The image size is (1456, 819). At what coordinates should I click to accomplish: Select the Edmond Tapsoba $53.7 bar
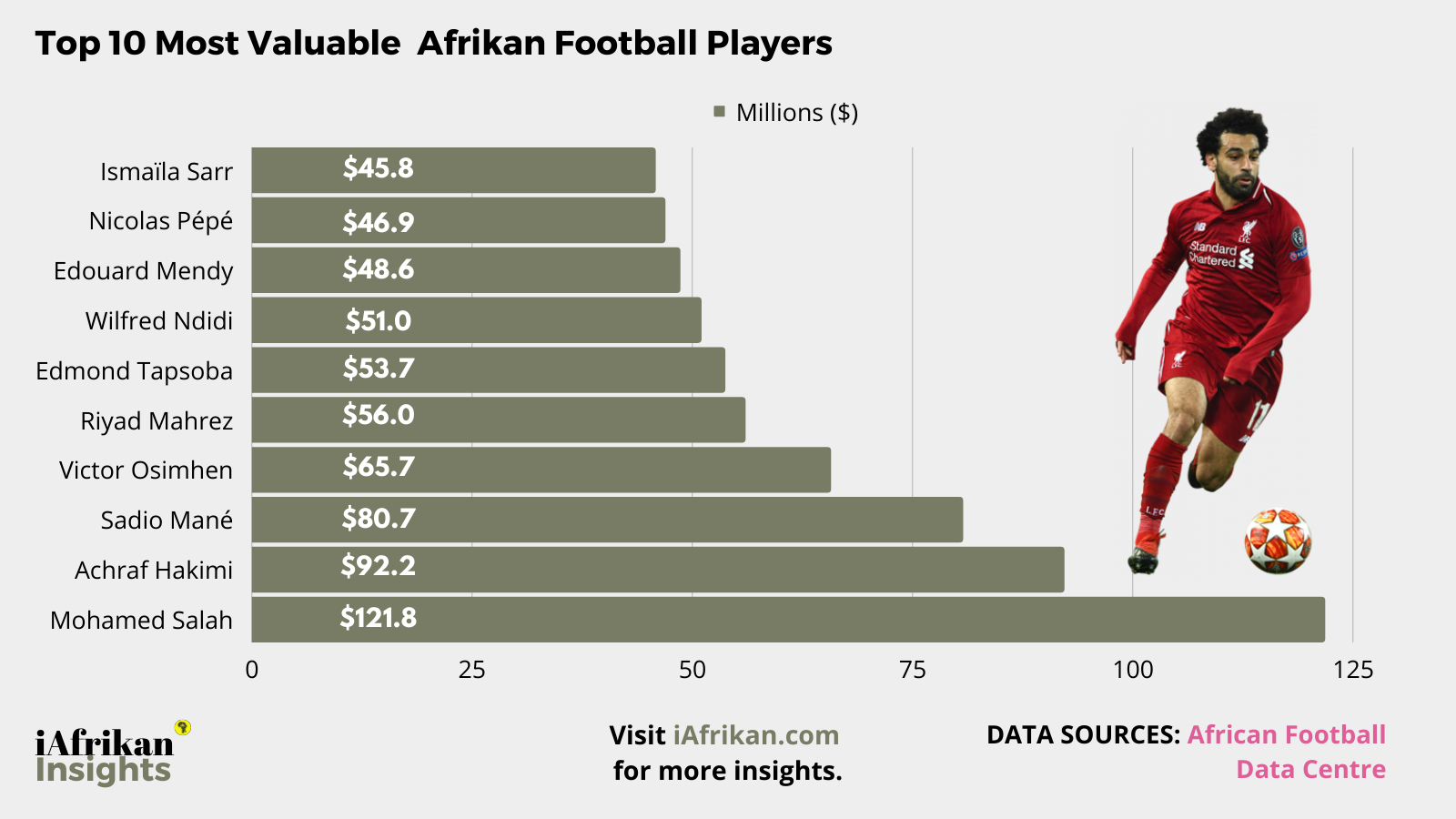tap(488, 369)
